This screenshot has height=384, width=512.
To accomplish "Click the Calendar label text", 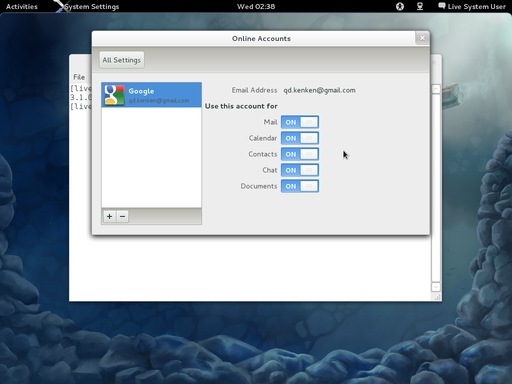I will tap(263, 138).
